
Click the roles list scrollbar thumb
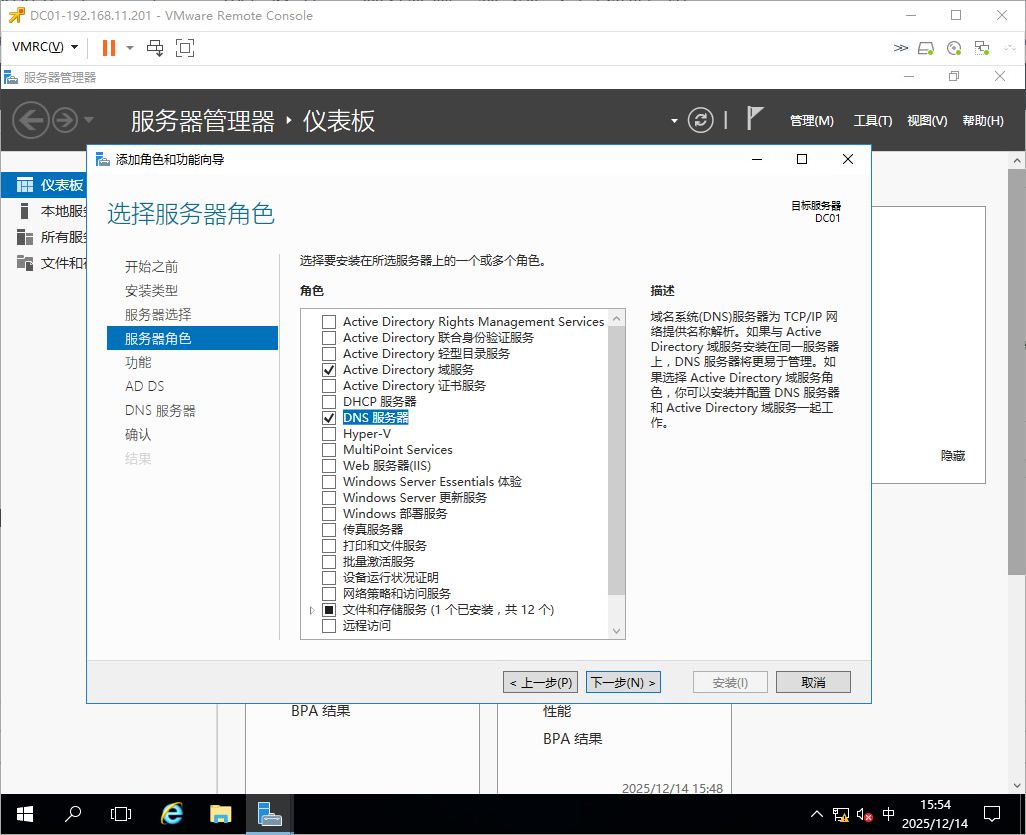coord(616,461)
